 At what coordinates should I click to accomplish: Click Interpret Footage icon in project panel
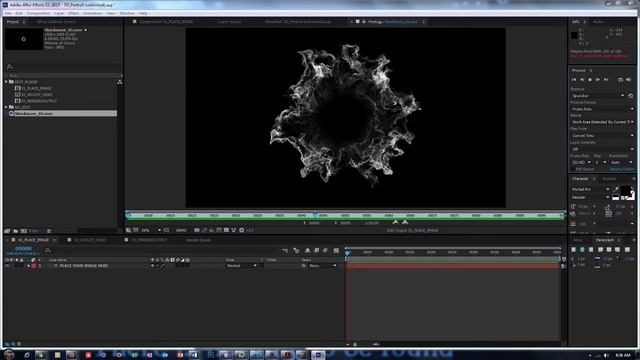(x=7, y=231)
